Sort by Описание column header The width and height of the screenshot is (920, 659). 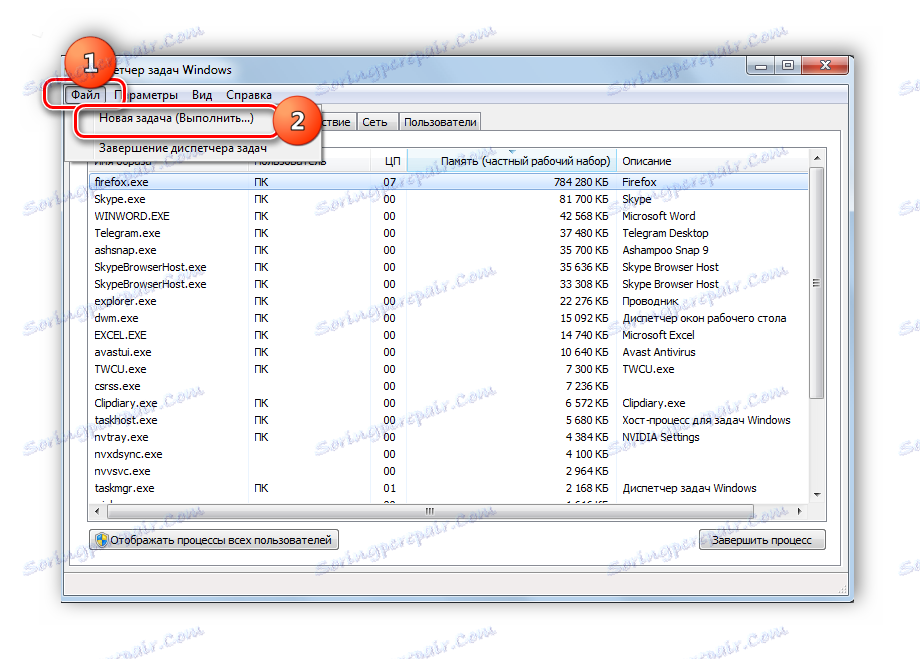pos(712,161)
